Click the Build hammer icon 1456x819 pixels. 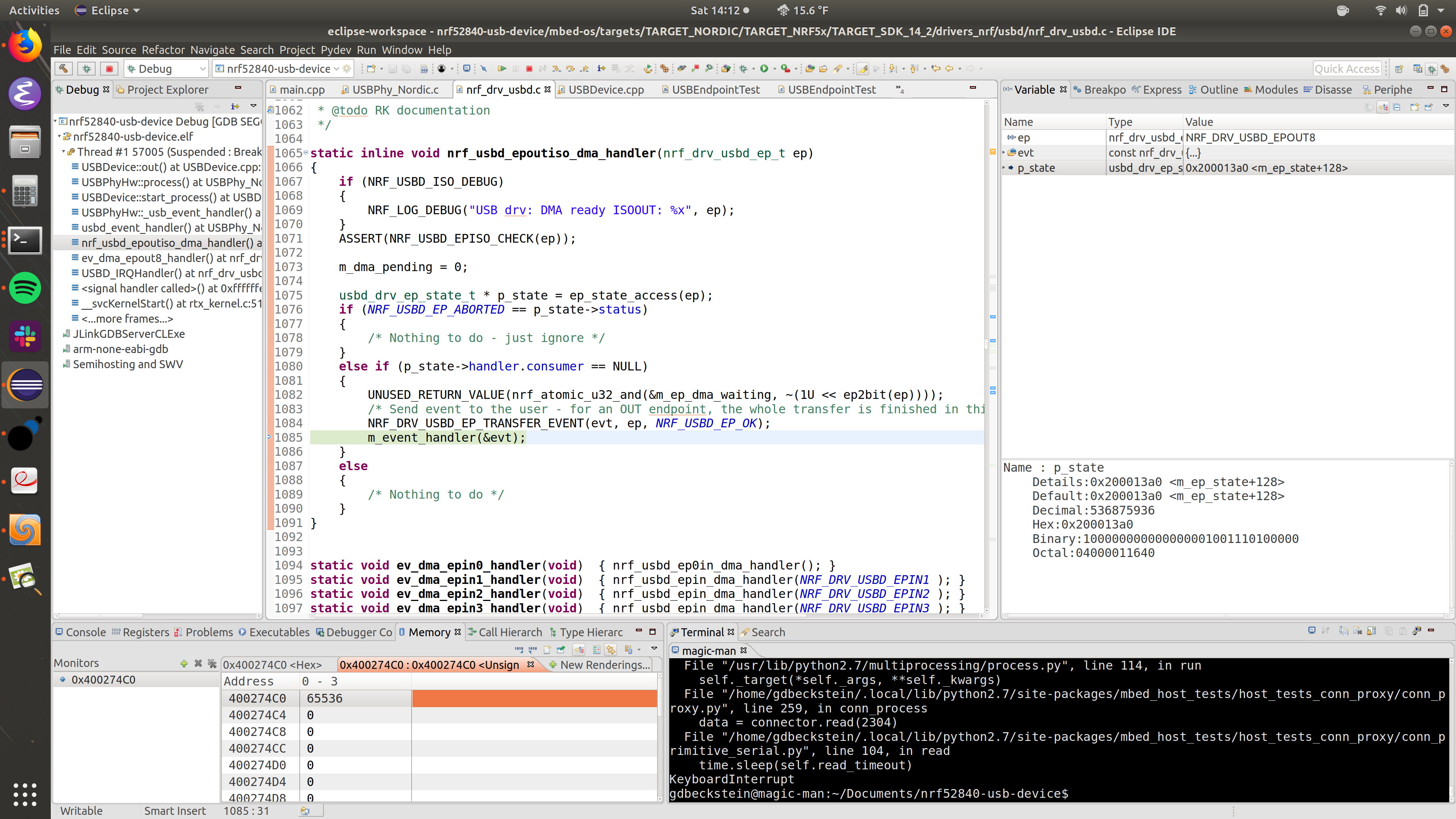tap(63, 68)
